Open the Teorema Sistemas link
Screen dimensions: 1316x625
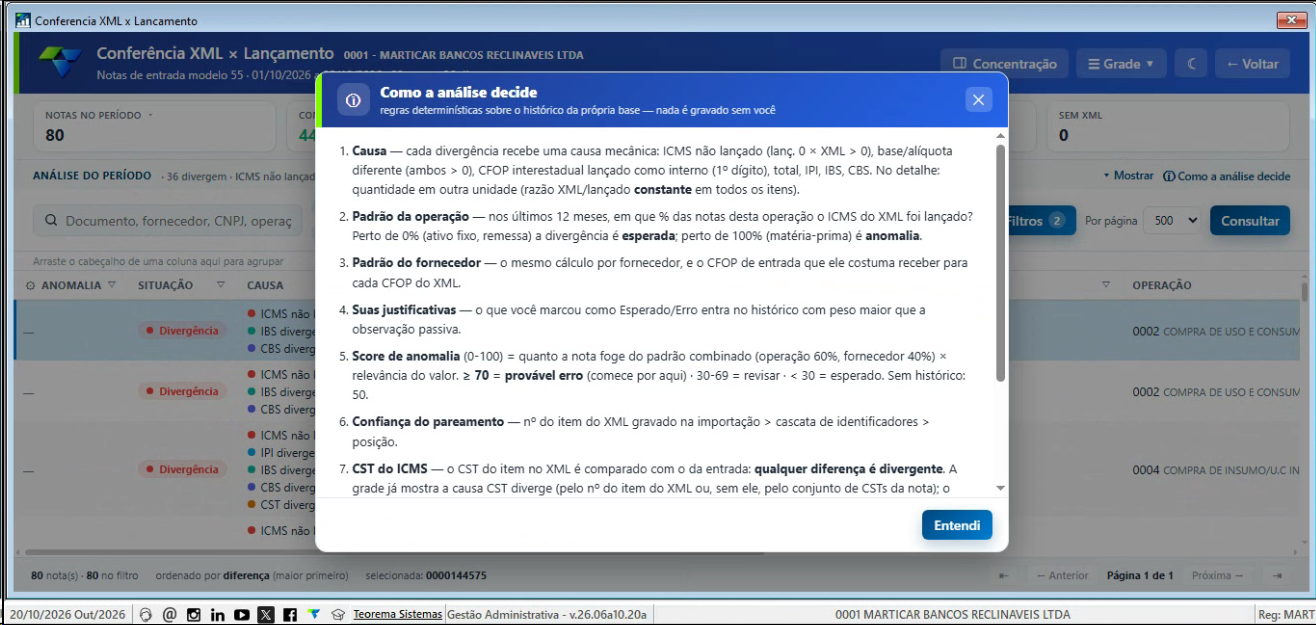397,614
